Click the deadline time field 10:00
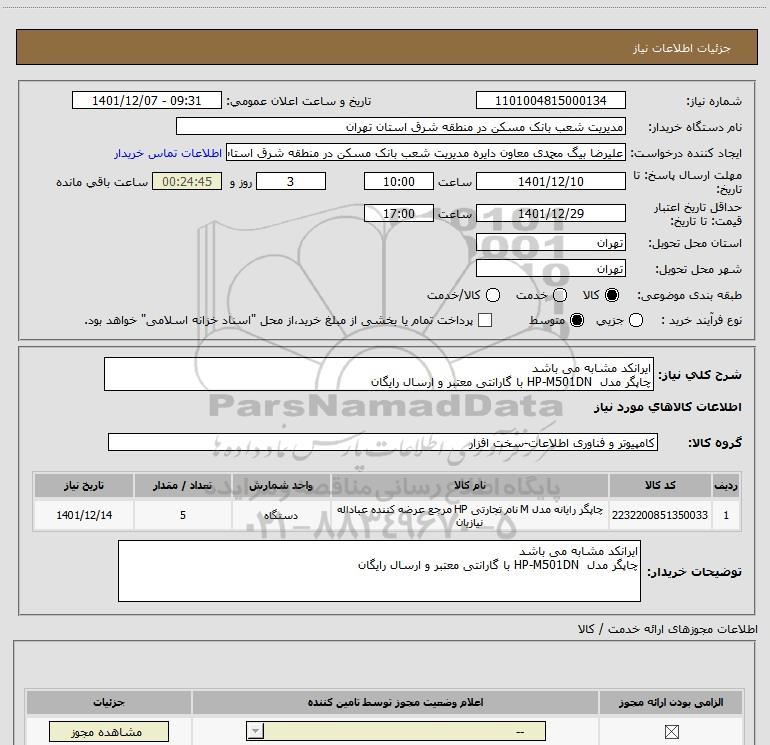This screenshot has height=745, width=770. point(399,181)
